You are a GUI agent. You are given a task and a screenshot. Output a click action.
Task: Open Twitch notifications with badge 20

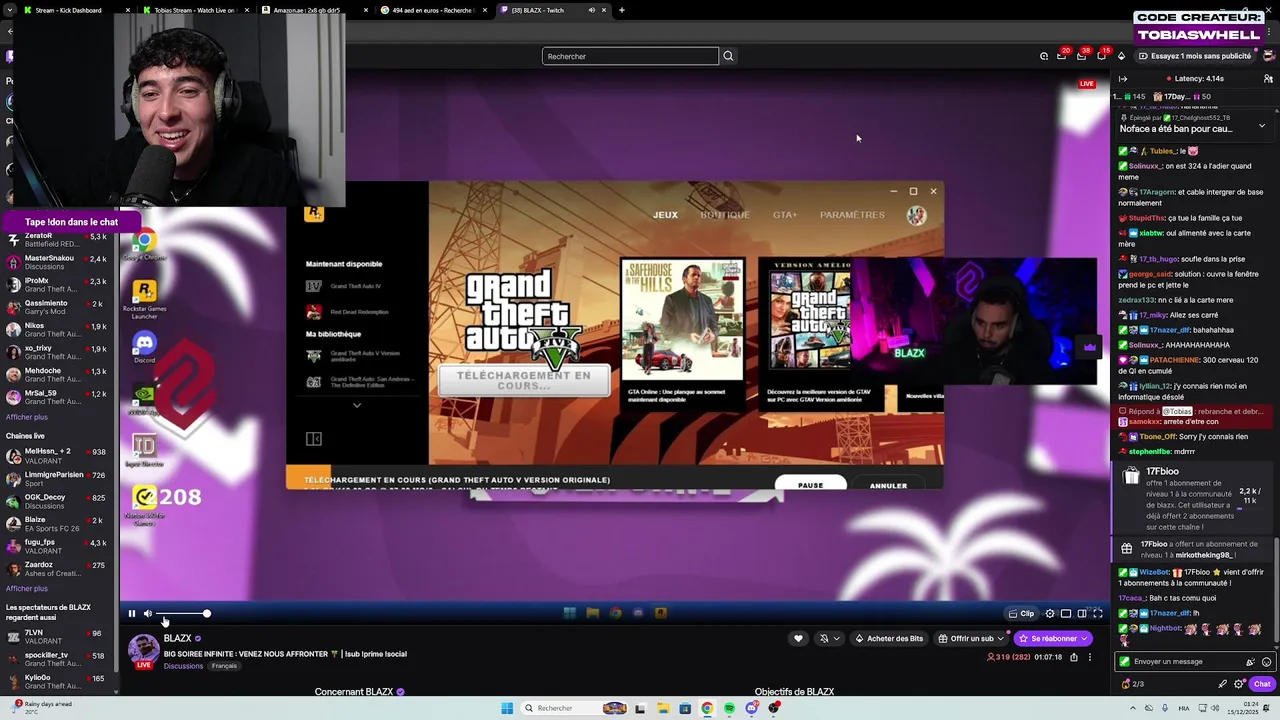(x=1062, y=55)
